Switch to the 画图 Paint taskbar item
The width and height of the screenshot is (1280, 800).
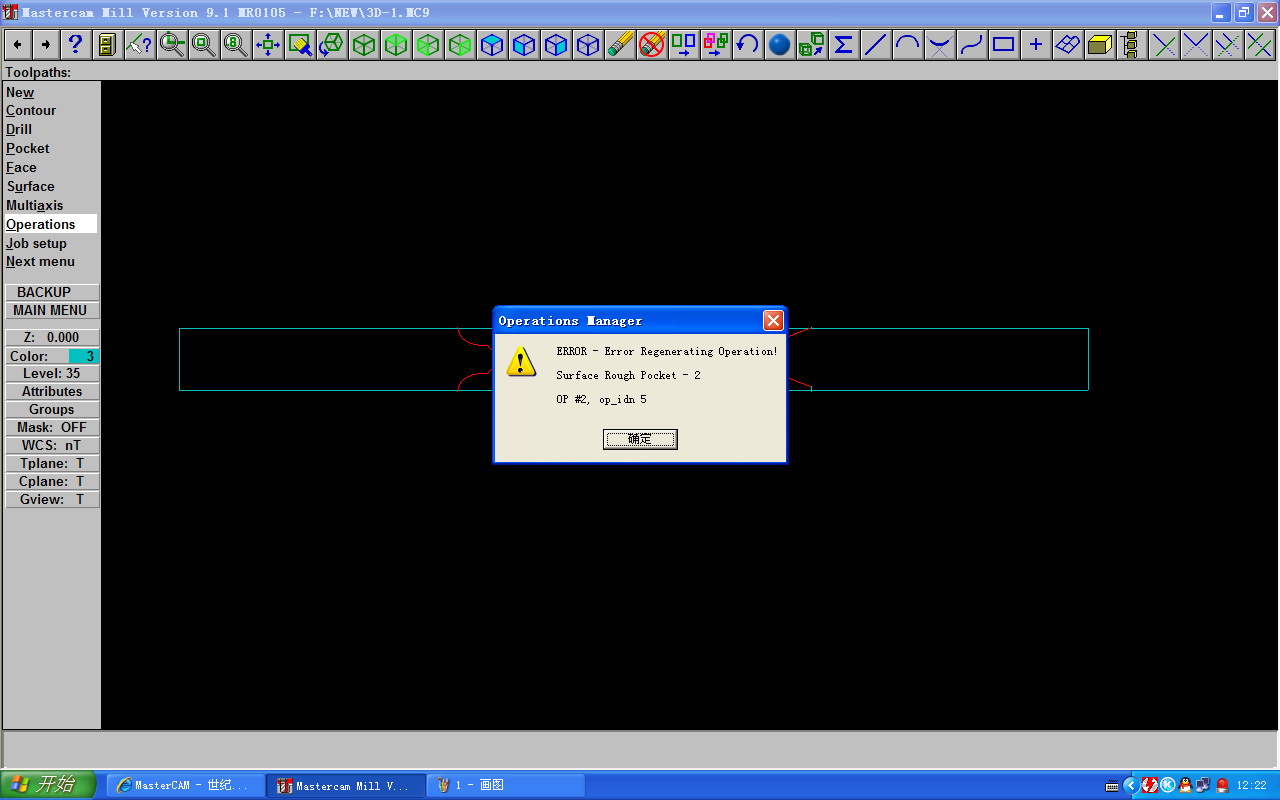coord(506,785)
